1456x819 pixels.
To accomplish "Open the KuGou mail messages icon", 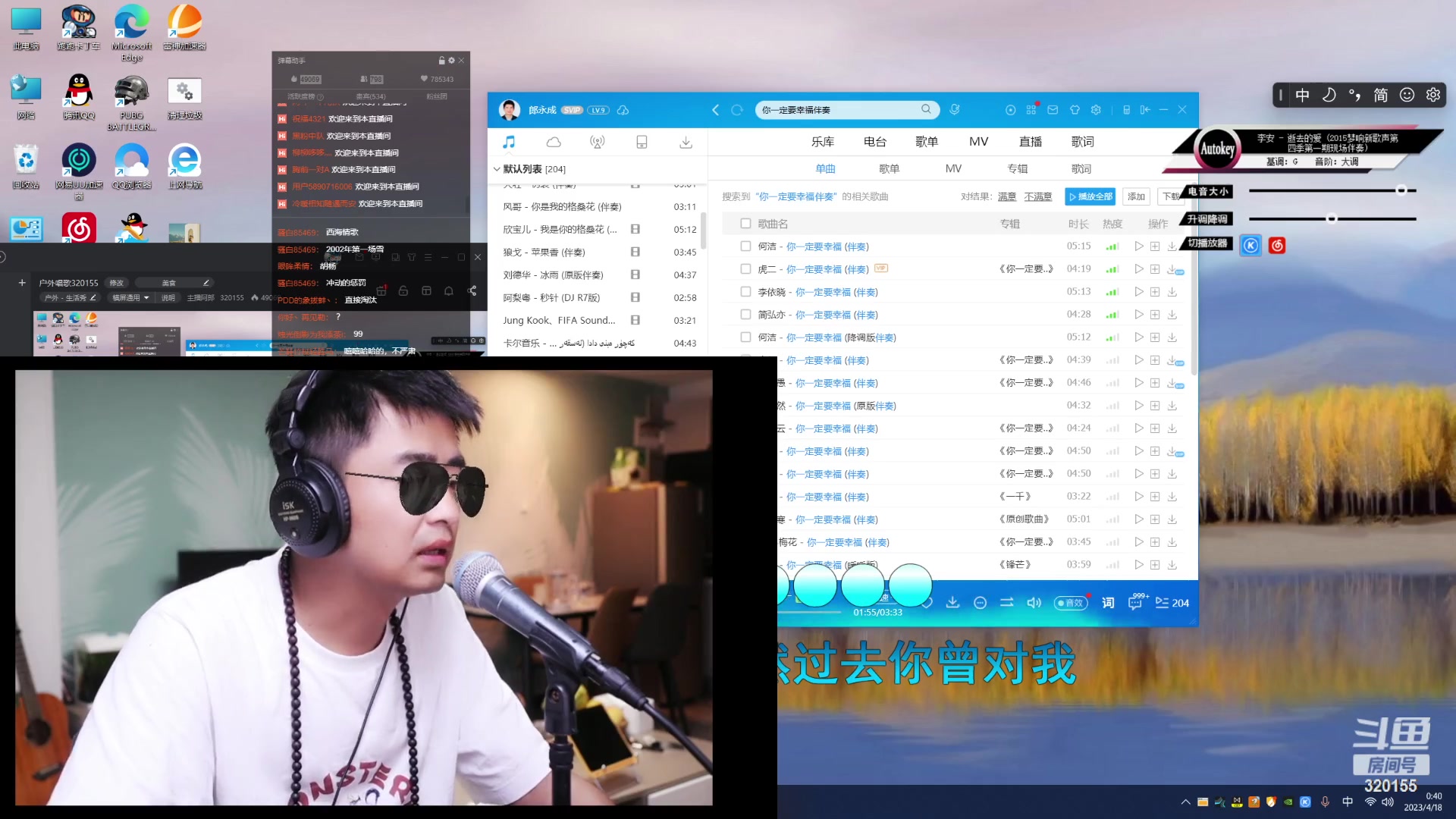I will [1053, 110].
